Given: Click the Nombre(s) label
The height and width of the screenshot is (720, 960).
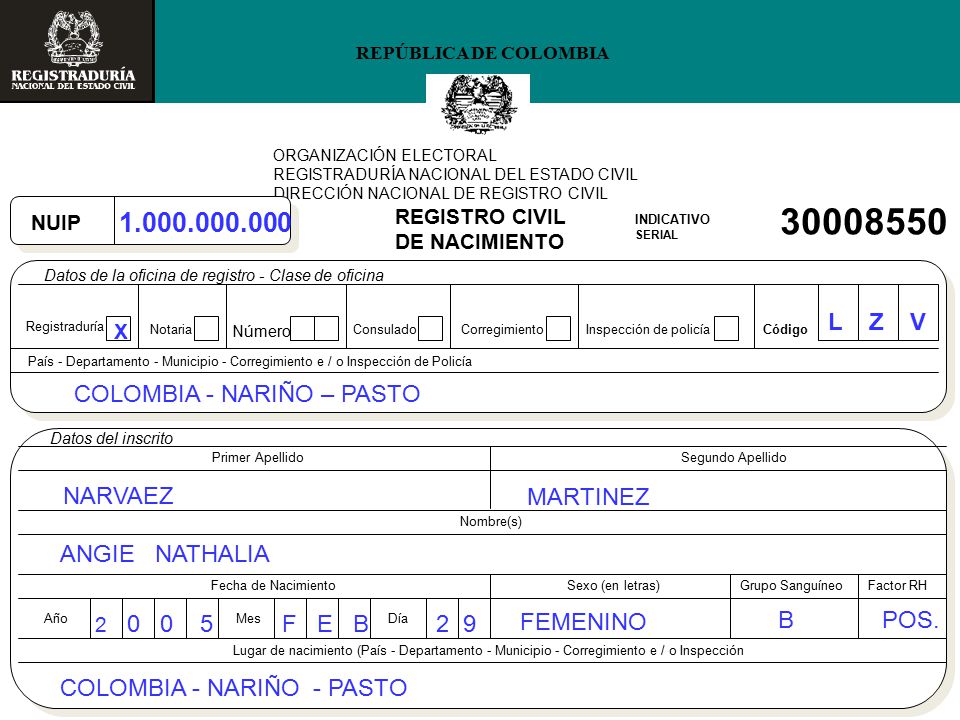Looking at the screenshot, I should pyautogui.click(x=490, y=522).
